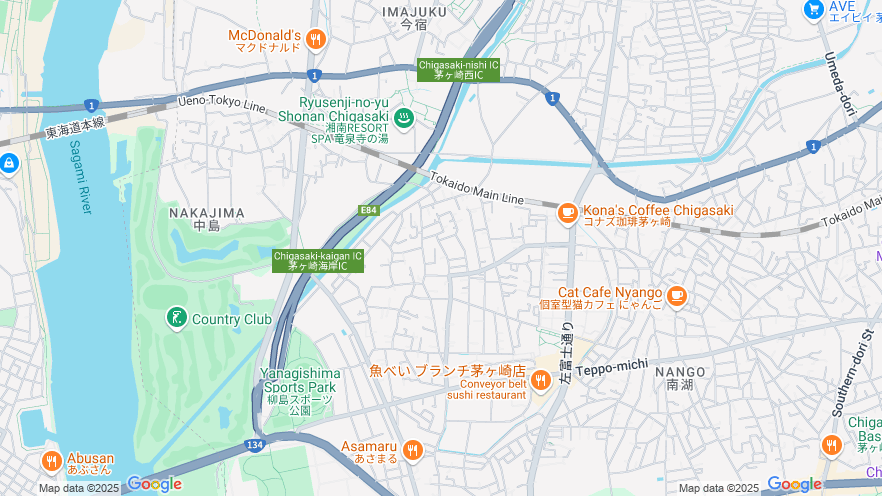Select the blue padlock marker at left edge
The height and width of the screenshot is (496, 882).
(x=8, y=164)
